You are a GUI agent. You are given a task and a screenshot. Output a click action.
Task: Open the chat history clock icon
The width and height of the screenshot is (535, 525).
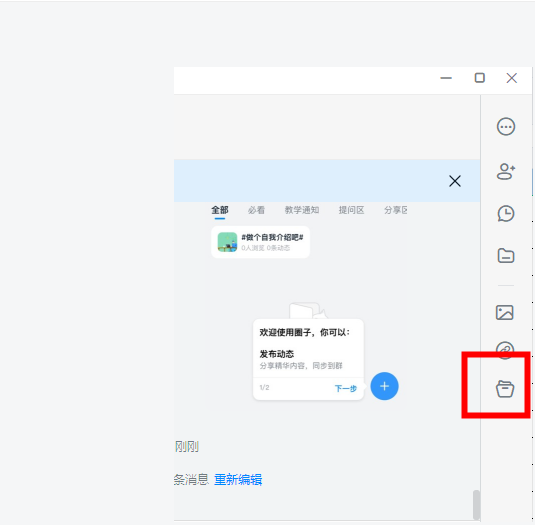click(x=506, y=214)
